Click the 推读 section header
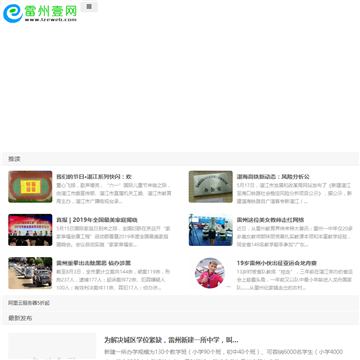 click(x=14, y=159)
